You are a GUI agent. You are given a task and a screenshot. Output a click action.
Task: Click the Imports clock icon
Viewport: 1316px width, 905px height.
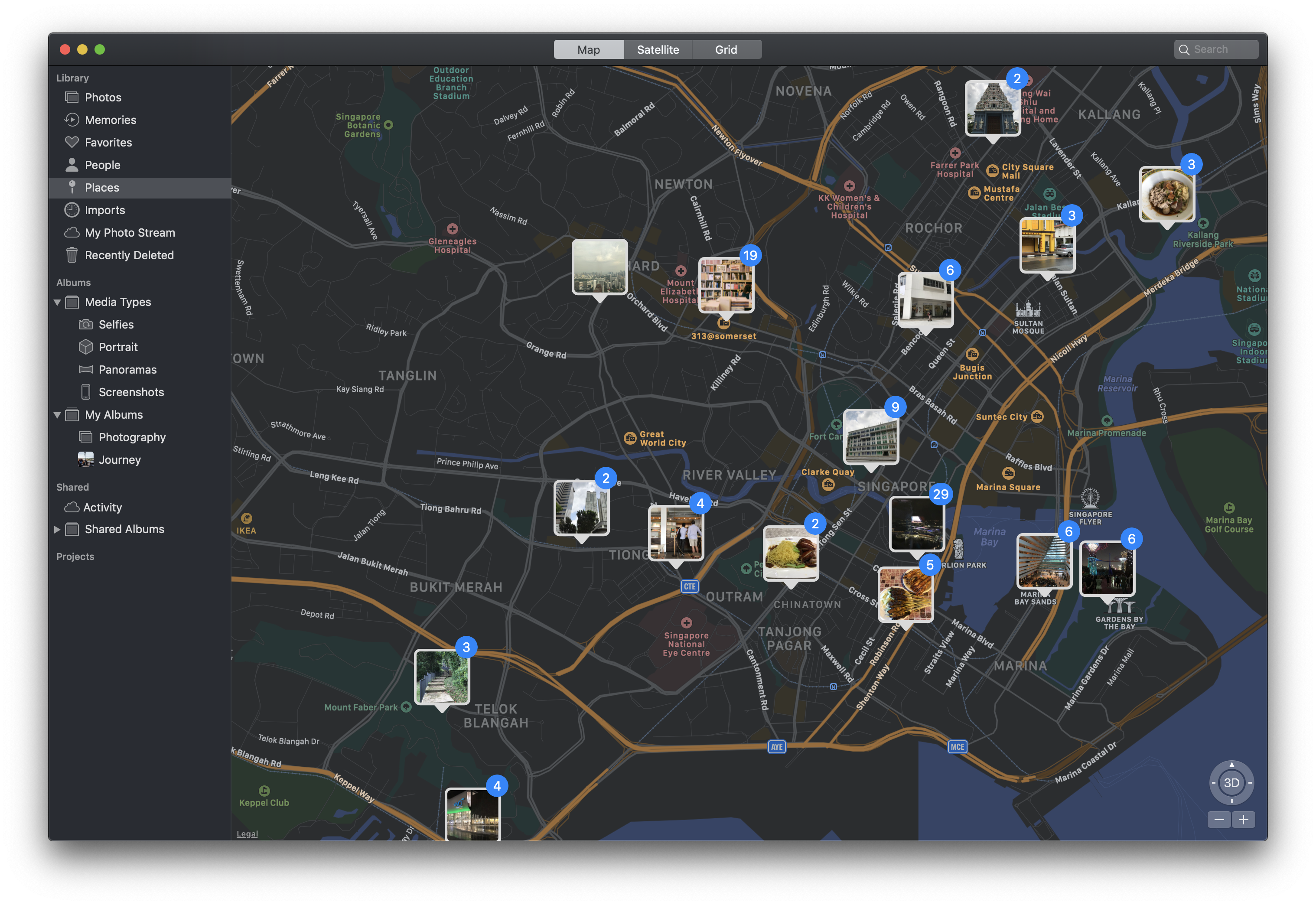72,210
